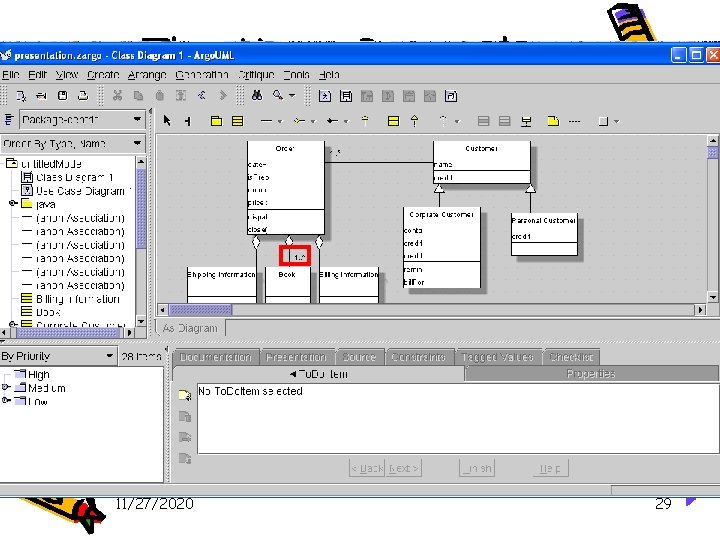
Task: Click the Save project icon
Action: (62, 96)
